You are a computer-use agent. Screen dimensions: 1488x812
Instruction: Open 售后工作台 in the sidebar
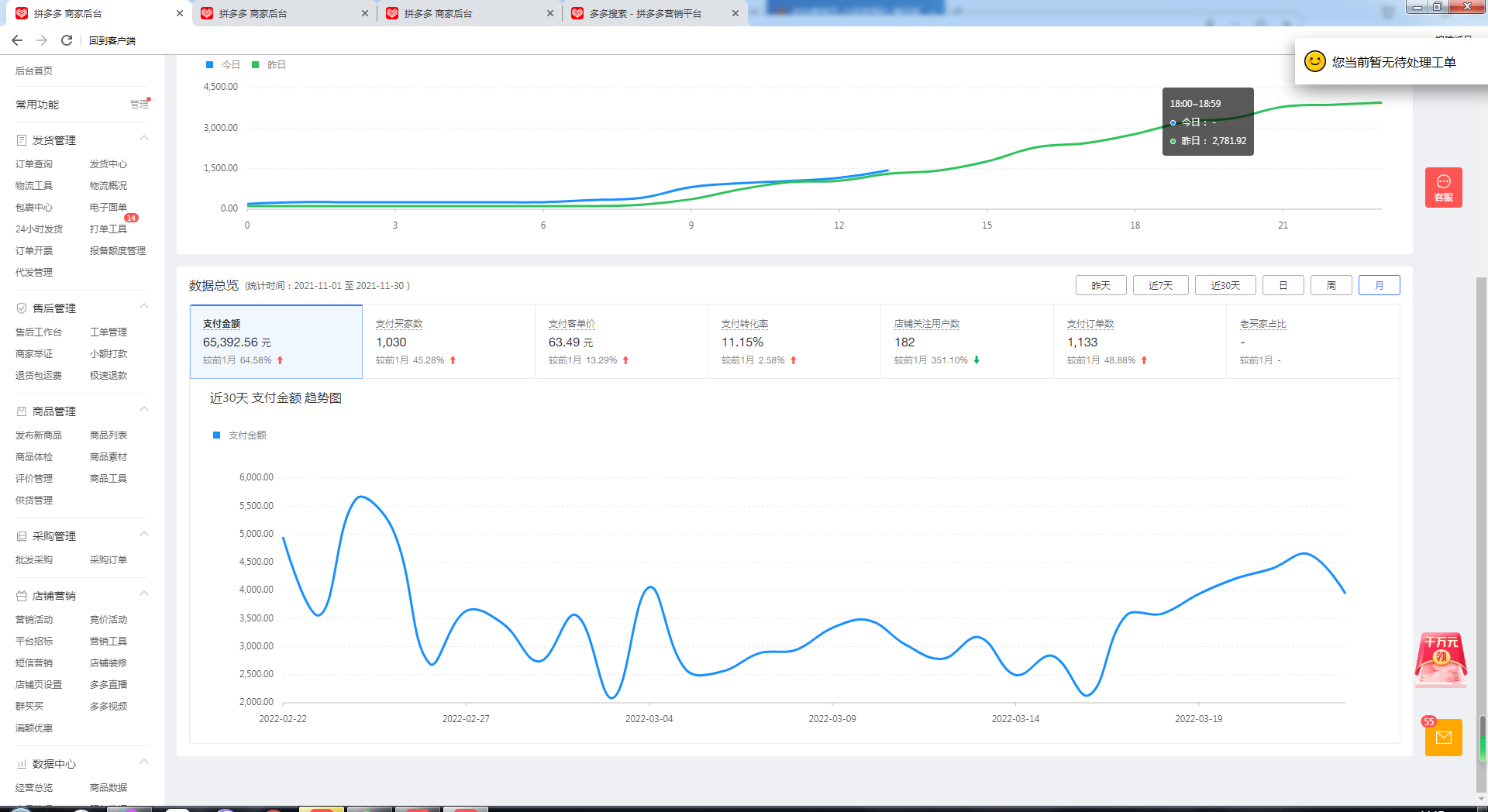[x=39, y=332]
